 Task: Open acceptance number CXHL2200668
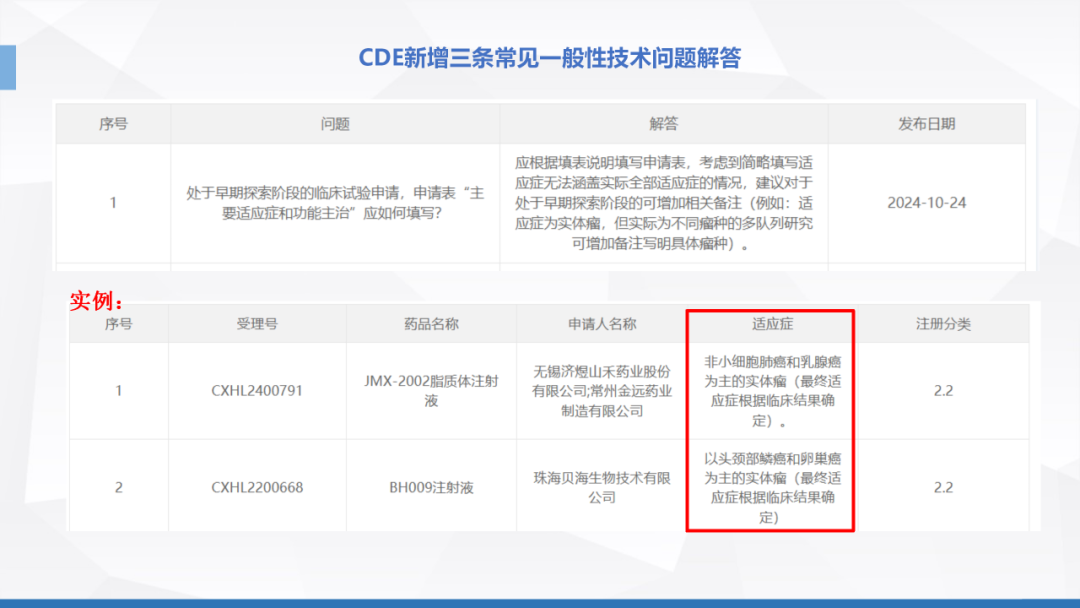[257, 488]
